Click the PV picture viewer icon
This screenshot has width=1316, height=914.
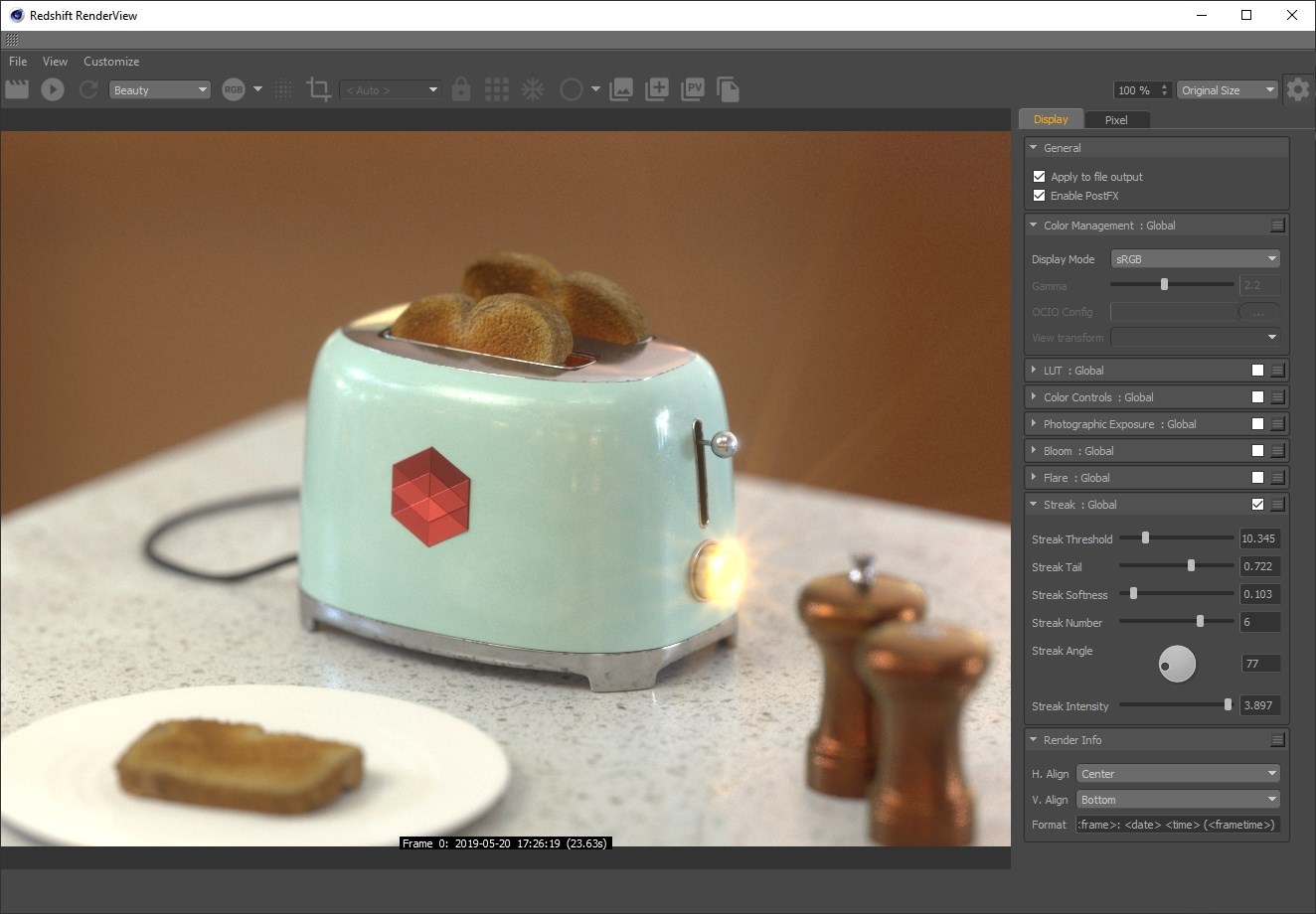693,89
